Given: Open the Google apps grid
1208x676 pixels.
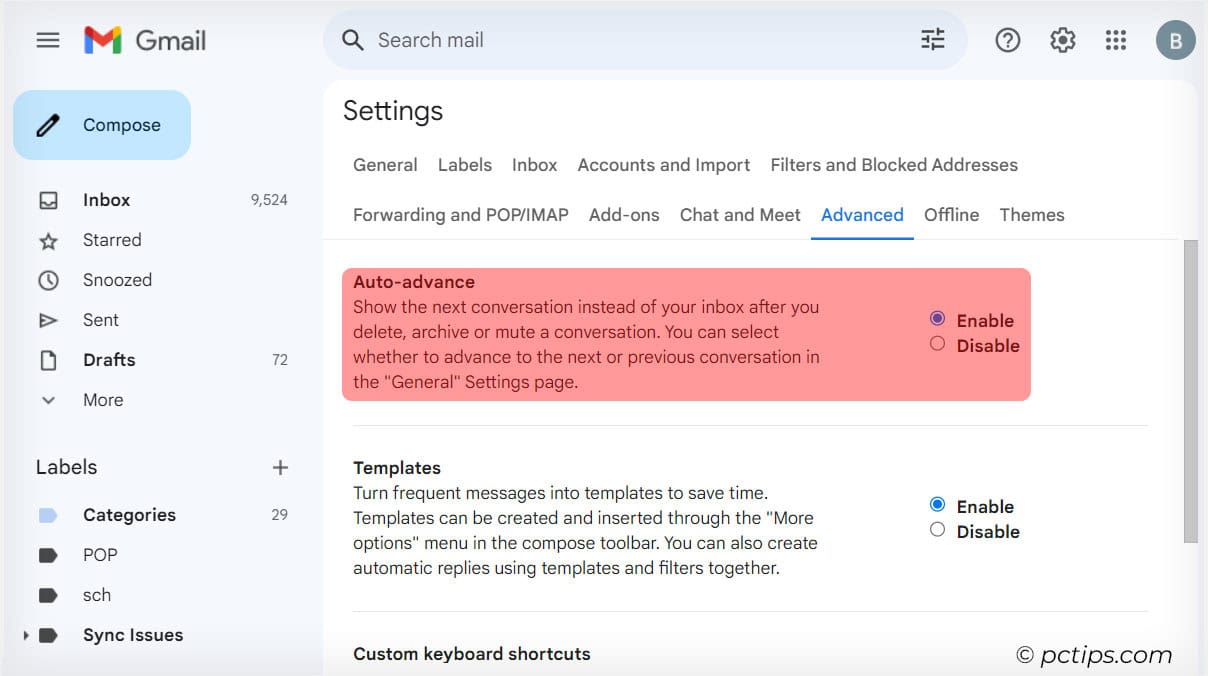Looking at the screenshot, I should (1116, 40).
